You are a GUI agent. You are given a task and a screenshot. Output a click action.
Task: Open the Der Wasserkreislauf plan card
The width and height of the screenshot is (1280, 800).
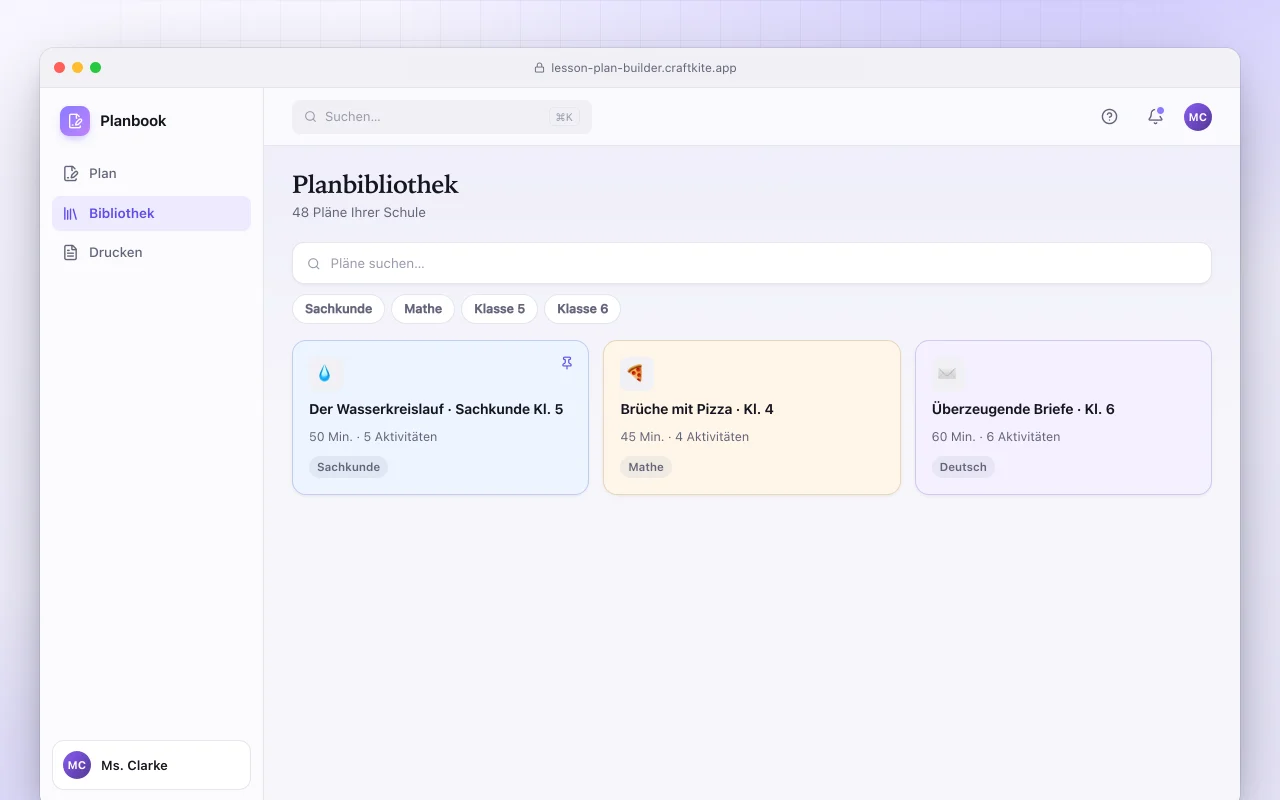[x=440, y=417]
